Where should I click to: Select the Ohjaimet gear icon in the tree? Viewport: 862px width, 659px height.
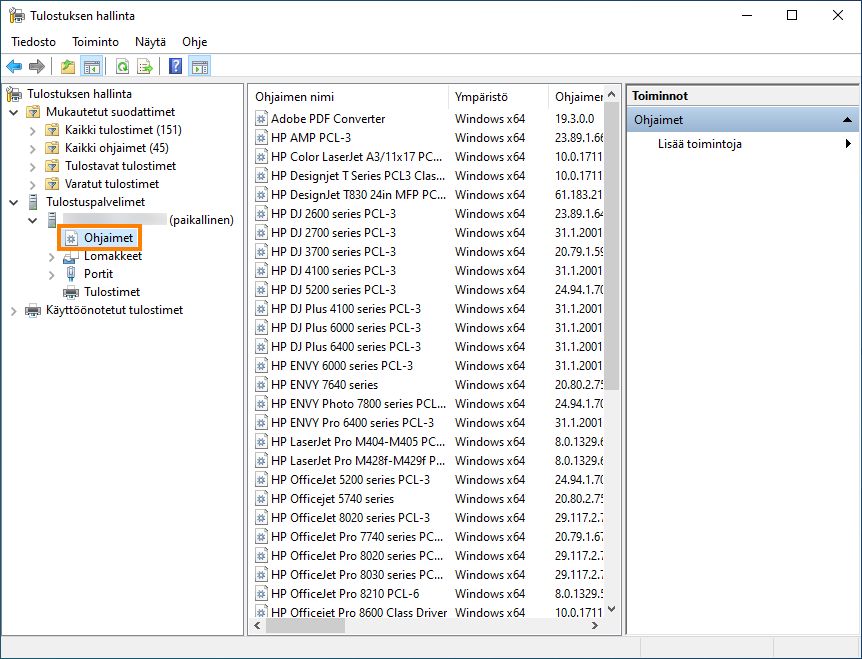click(x=70, y=238)
